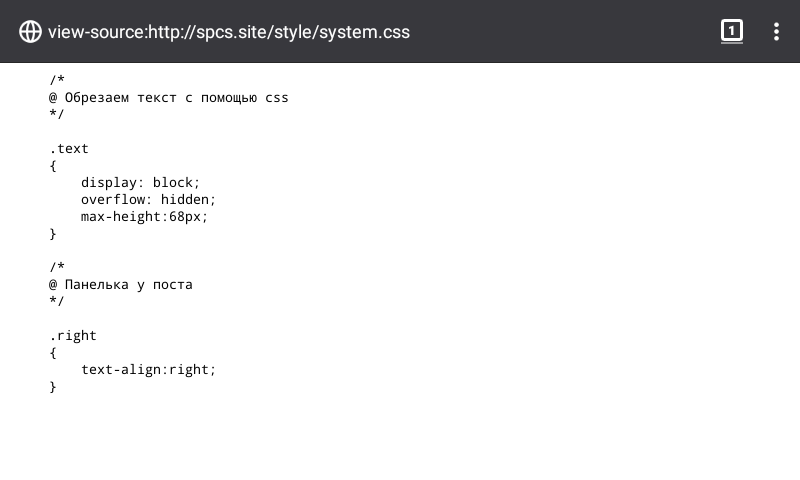Viewport: 800px width, 480px height.
Task: Click the globe site info icon
Action: [x=30, y=31]
